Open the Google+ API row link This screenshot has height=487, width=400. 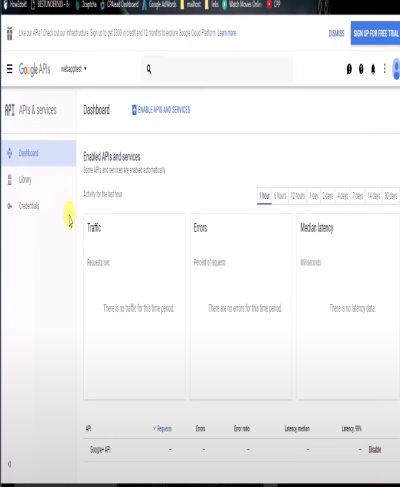coord(100,450)
